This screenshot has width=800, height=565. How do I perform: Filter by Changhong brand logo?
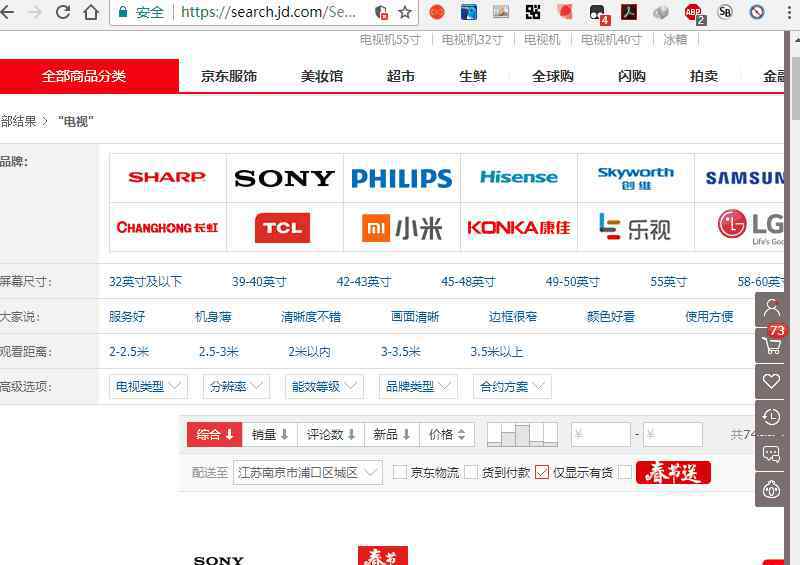[167, 227]
